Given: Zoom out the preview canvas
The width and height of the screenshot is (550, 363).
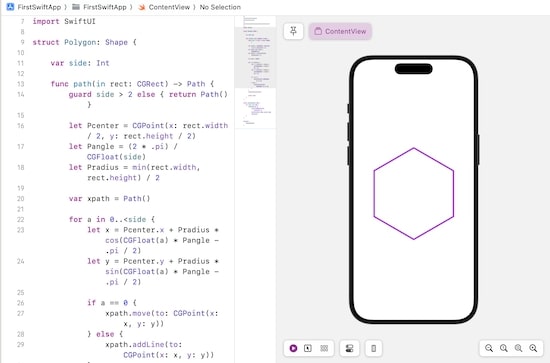Looking at the screenshot, I should [489, 348].
